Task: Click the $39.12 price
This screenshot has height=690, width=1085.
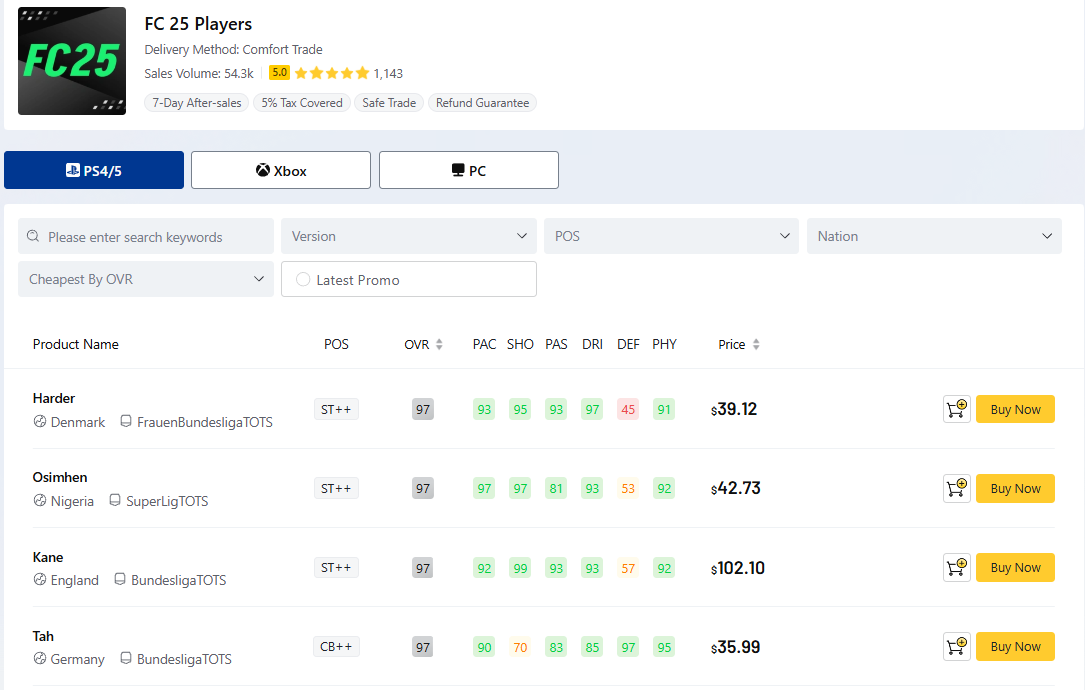Action: coord(734,409)
